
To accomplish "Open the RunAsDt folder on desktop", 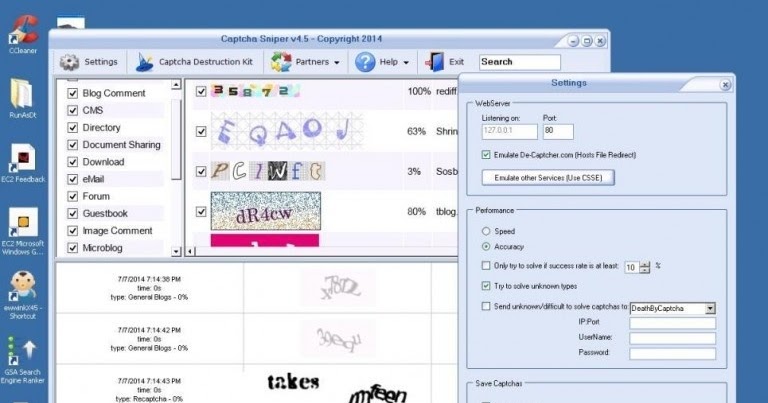I will click(x=23, y=97).
